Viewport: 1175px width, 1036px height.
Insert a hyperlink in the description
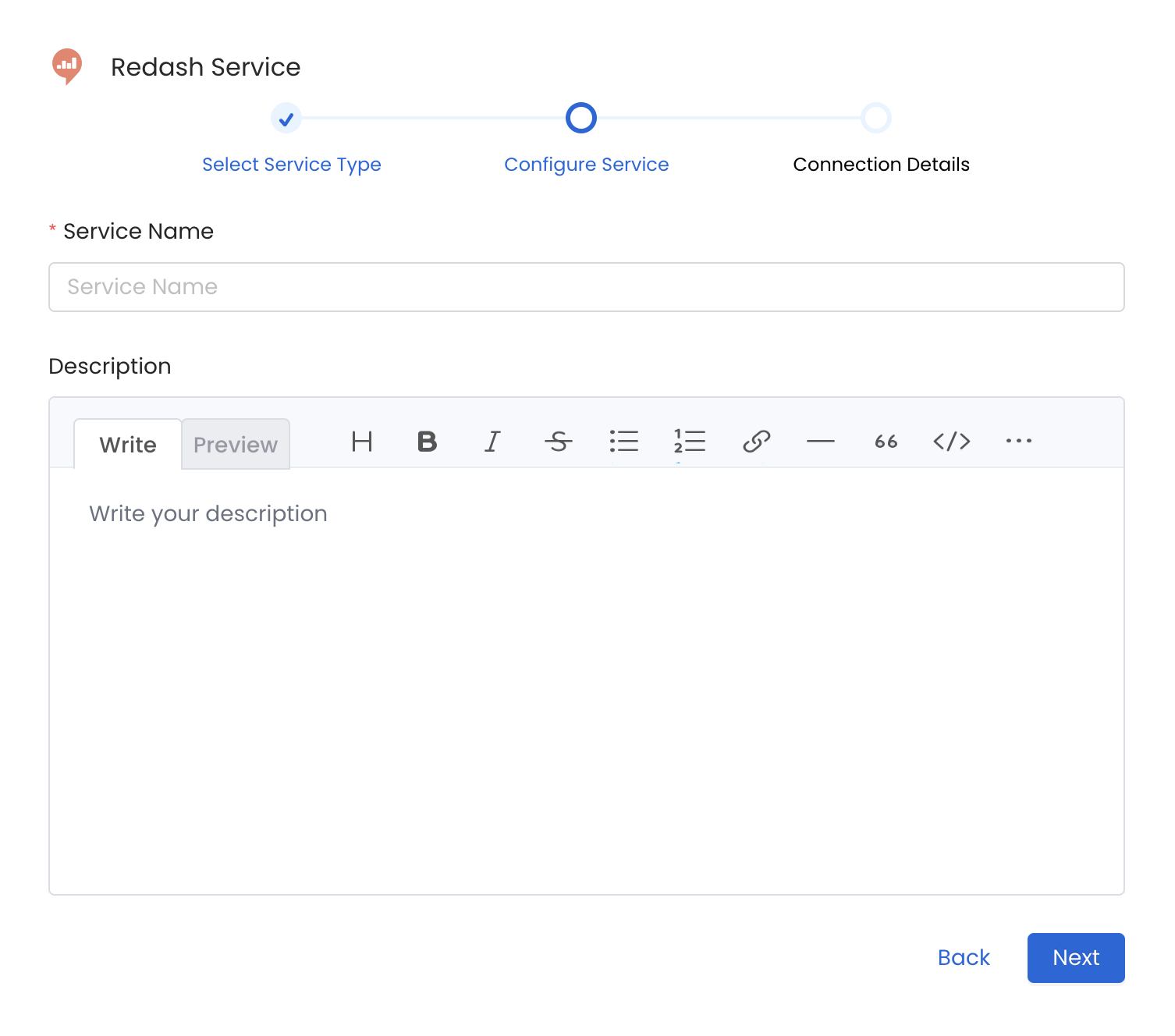click(x=756, y=442)
